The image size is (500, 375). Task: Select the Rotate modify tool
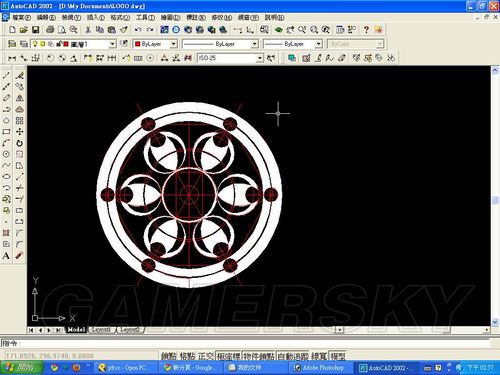(19, 143)
